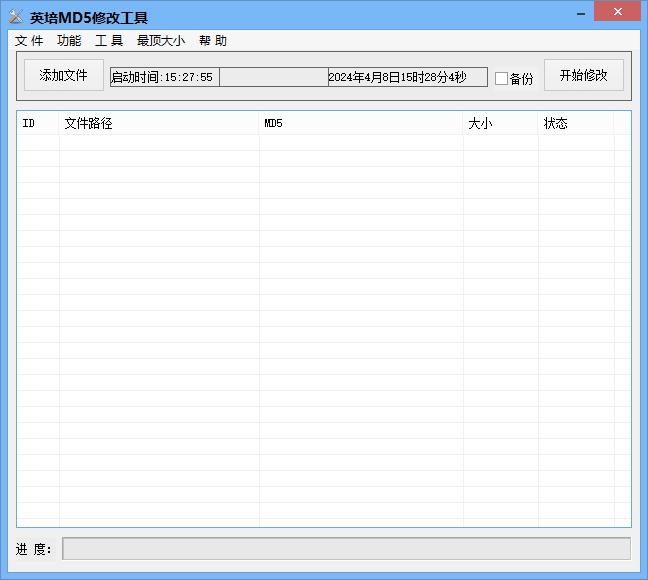Sort by the MD5 column header

click(361, 123)
